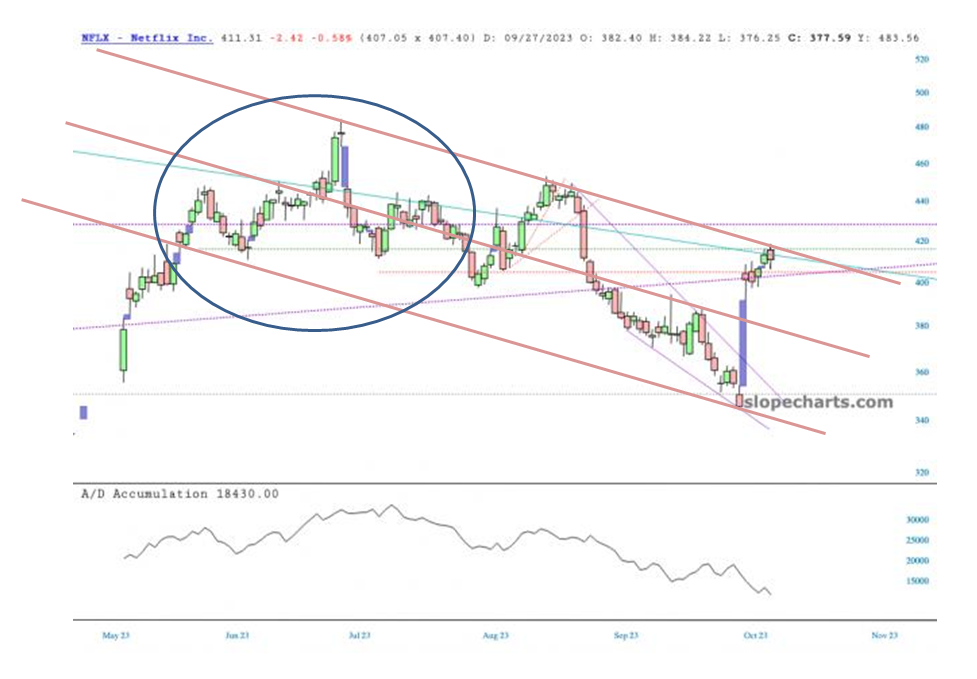Click the Jul 23 date axis label
Screen dimensions: 977x679
[x=360, y=635]
